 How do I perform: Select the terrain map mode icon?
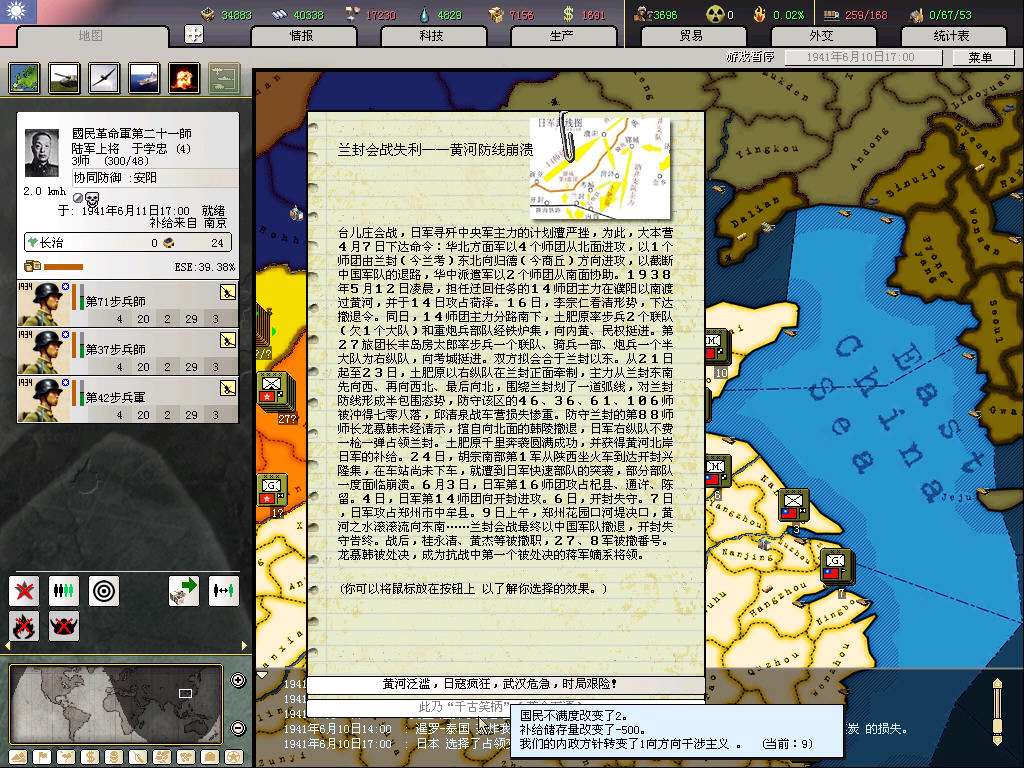click(x=25, y=78)
